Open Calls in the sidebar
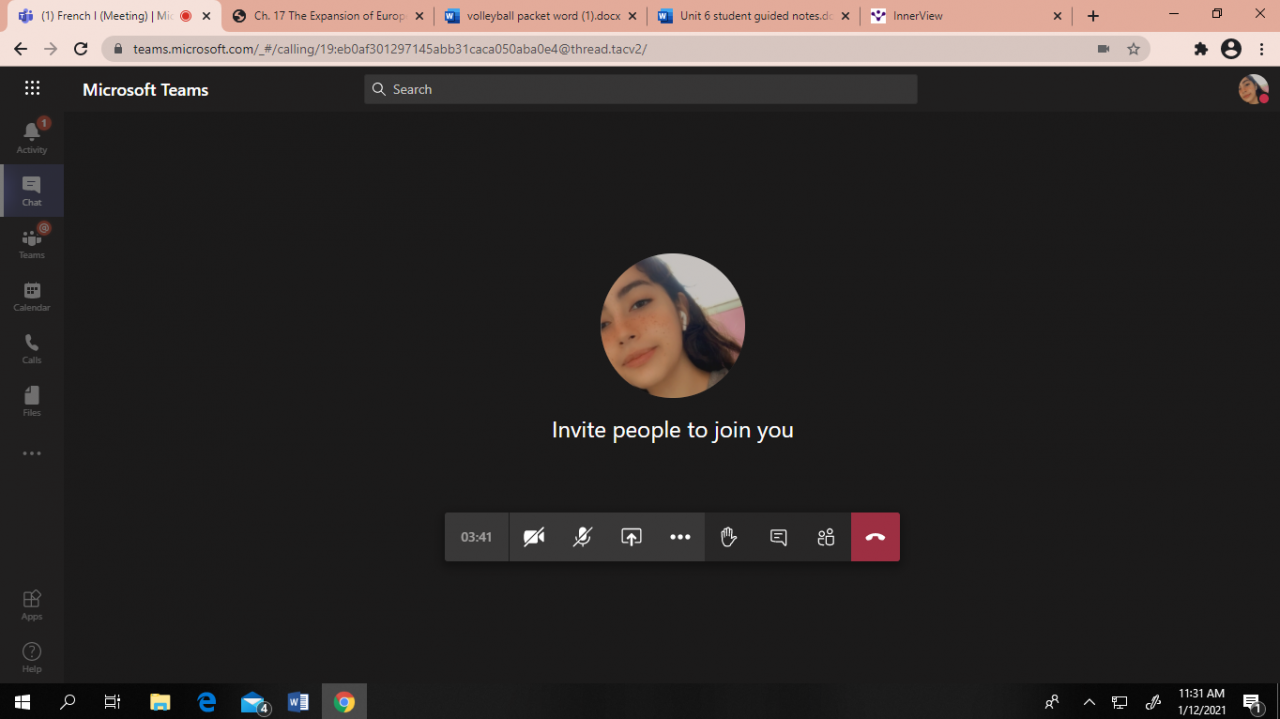1280x719 pixels. tap(32, 348)
